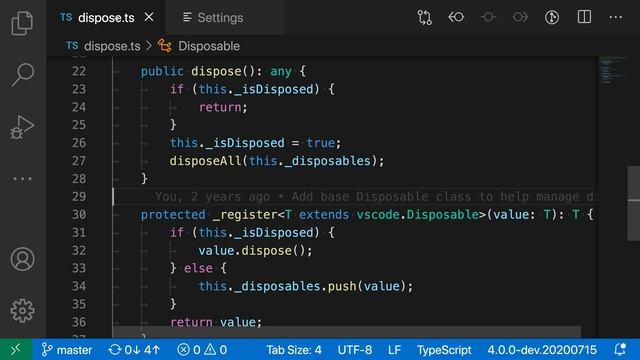Click the Disposable class breadcrumb
The image size is (640, 360).
pyautogui.click(x=209, y=46)
